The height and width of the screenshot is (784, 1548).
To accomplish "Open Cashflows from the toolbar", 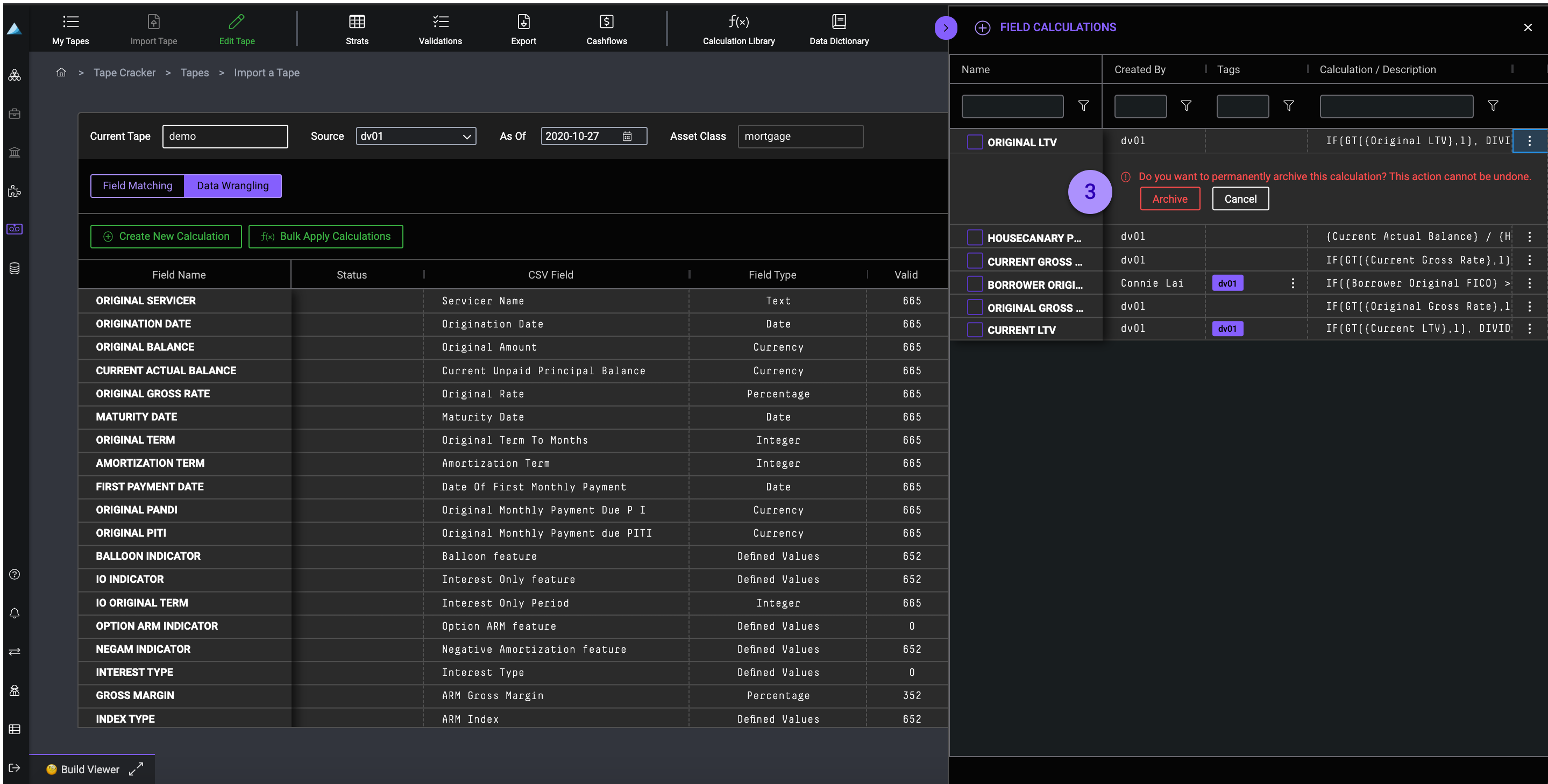I will [x=606, y=22].
